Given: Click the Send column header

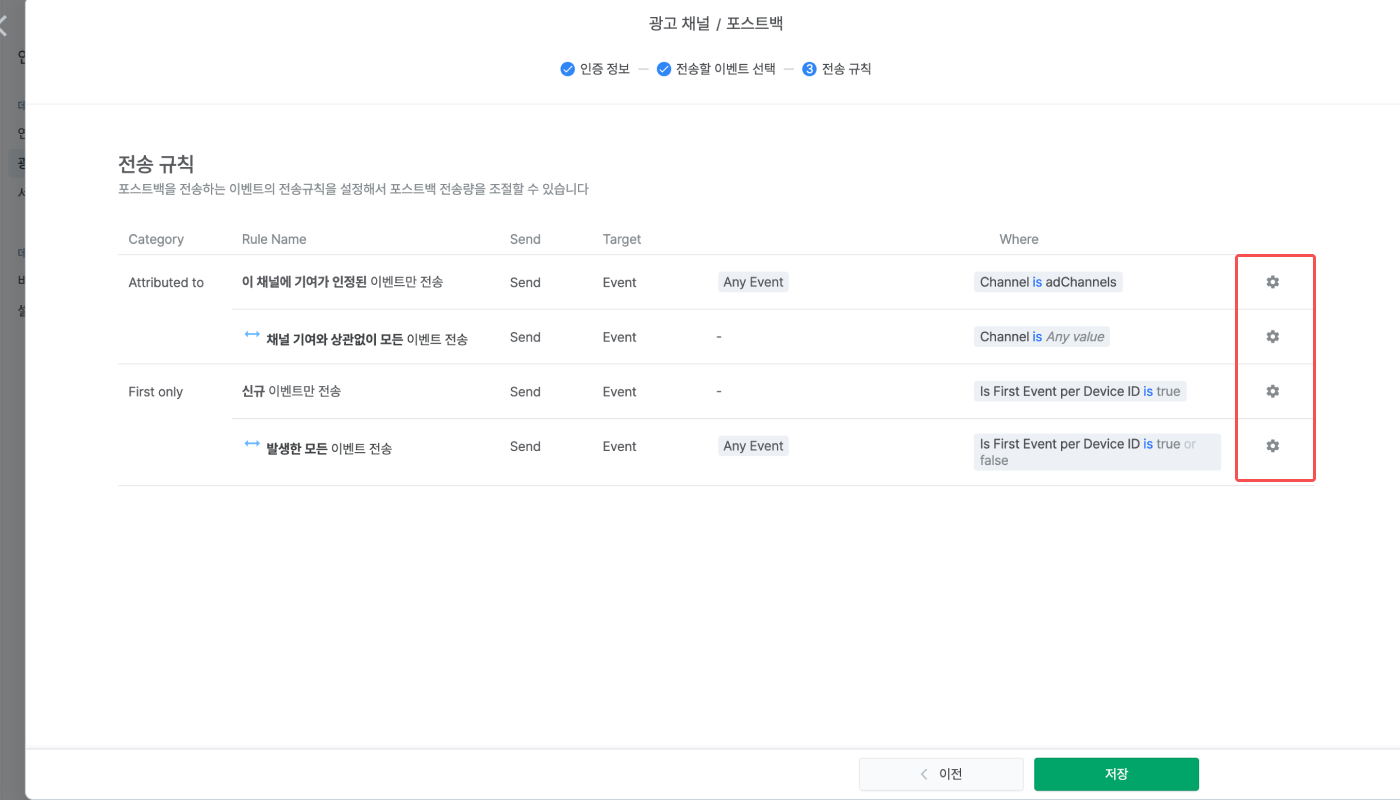Looking at the screenshot, I should (525, 239).
